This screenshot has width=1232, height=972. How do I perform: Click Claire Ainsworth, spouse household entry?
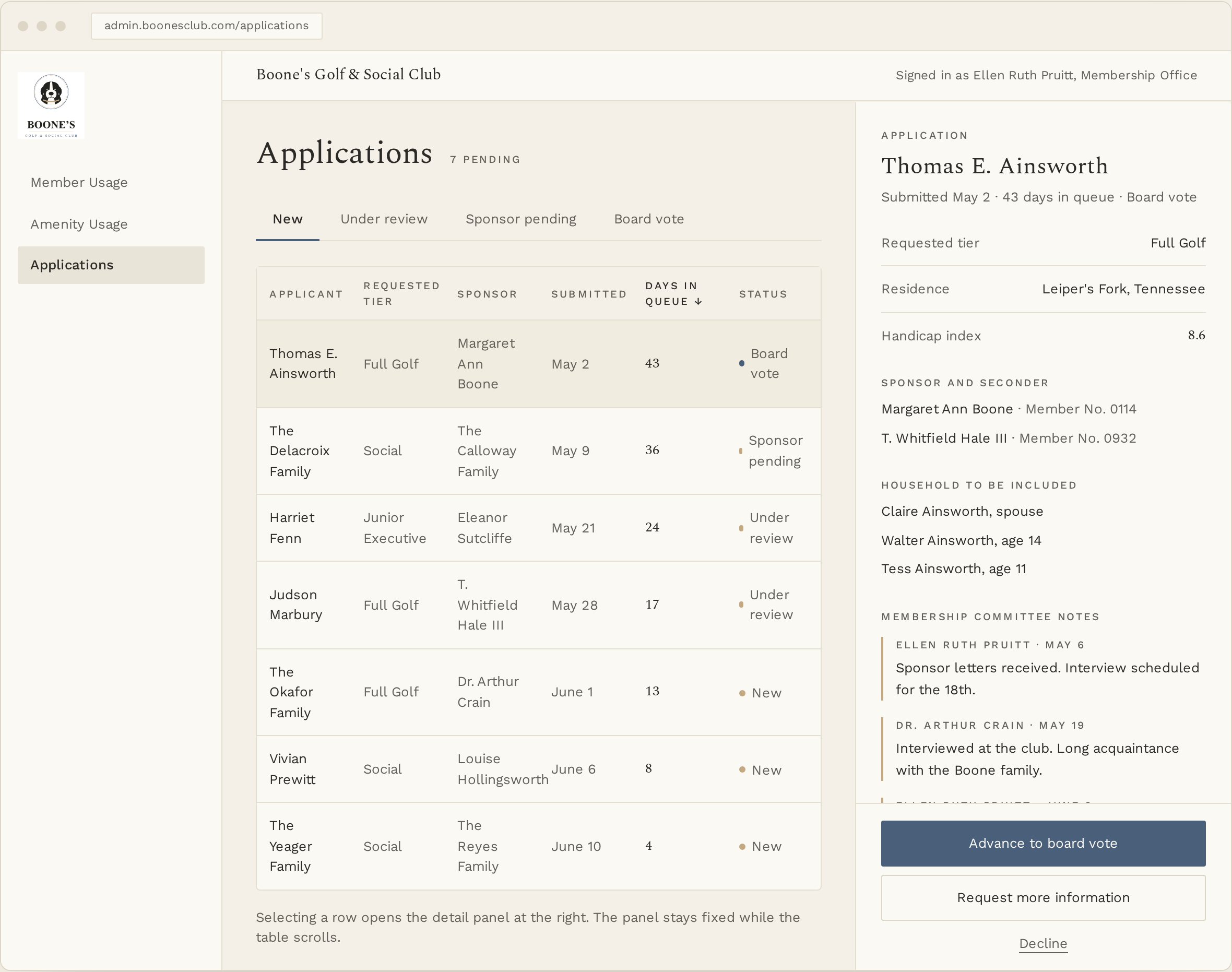[962, 511]
